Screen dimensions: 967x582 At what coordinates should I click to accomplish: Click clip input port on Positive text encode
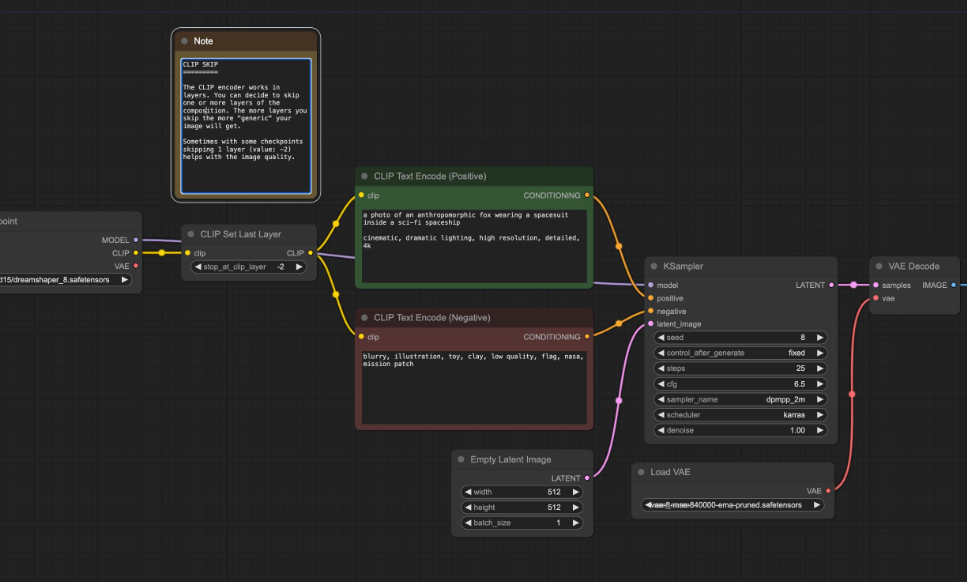tap(361, 195)
